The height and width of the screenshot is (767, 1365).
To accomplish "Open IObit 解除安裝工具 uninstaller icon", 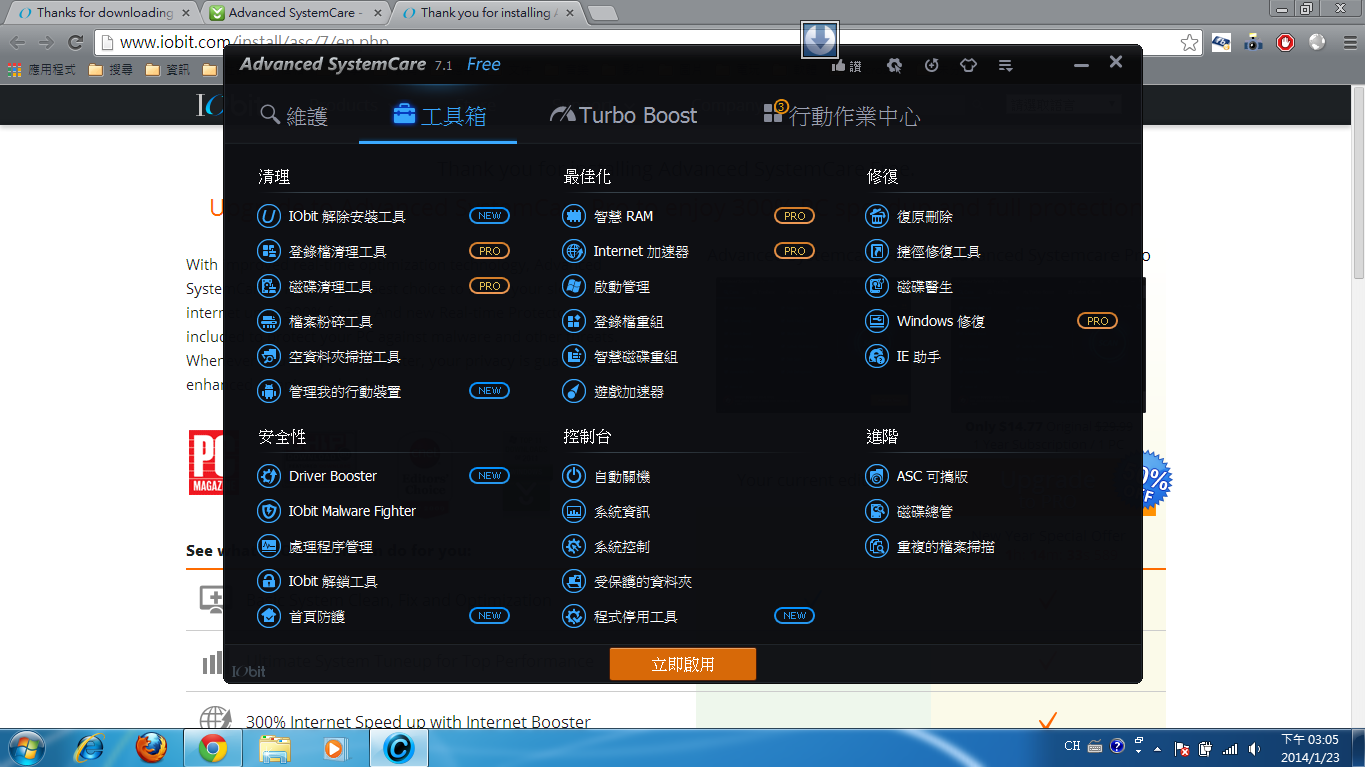I will tap(268, 216).
